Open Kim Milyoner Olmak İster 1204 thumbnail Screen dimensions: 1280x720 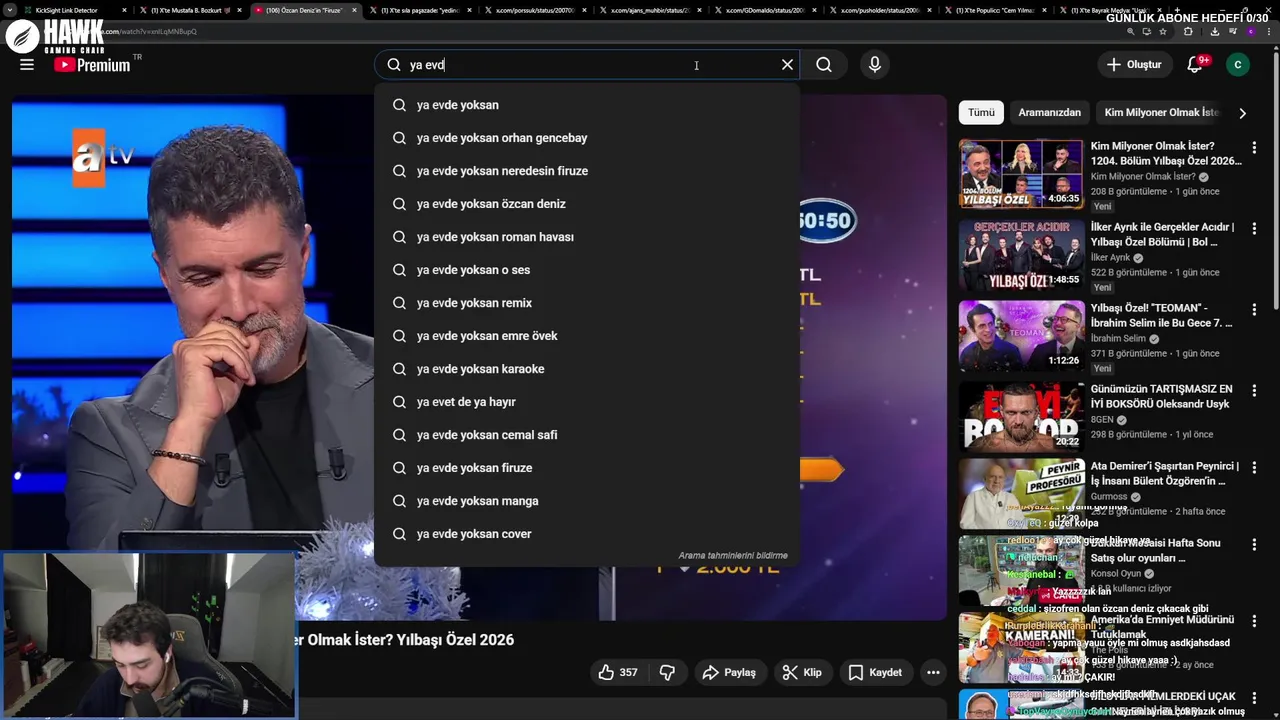(1021, 173)
